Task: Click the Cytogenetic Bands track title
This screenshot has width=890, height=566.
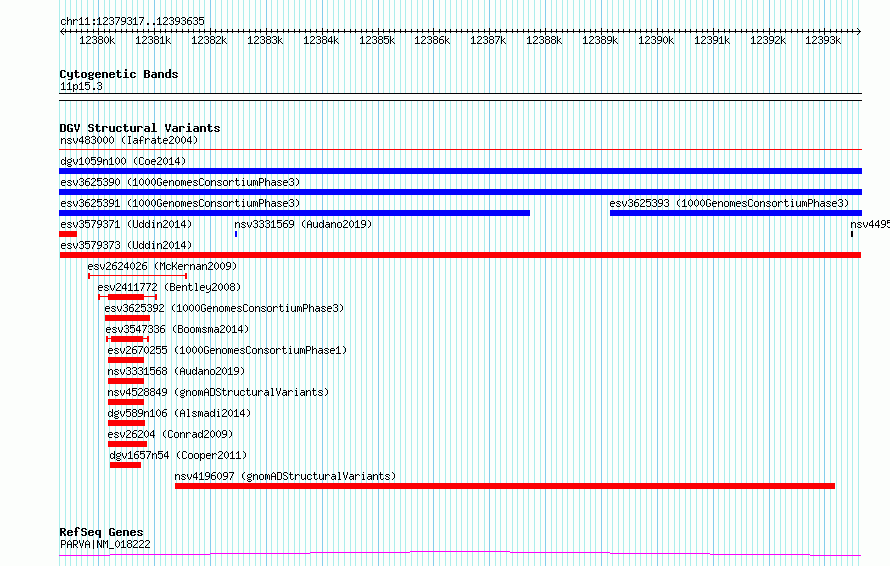Action: pos(119,74)
